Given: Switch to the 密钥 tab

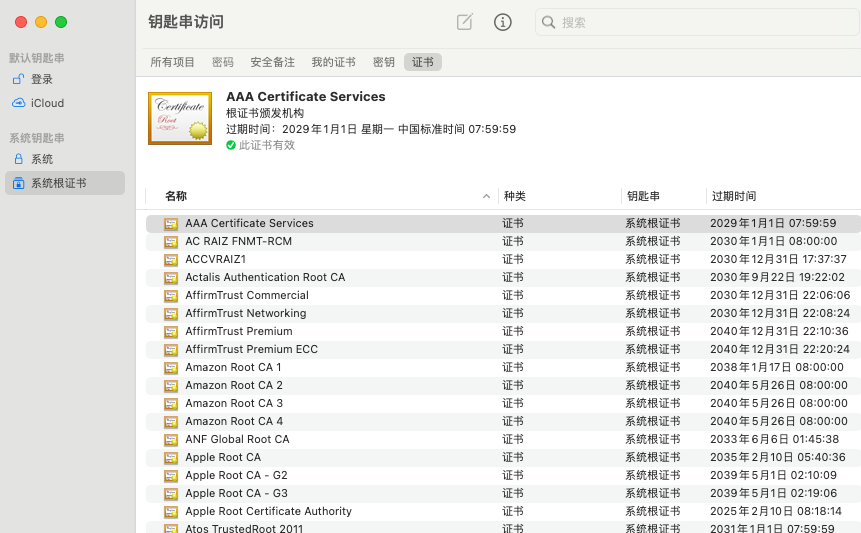Looking at the screenshot, I should tap(383, 62).
